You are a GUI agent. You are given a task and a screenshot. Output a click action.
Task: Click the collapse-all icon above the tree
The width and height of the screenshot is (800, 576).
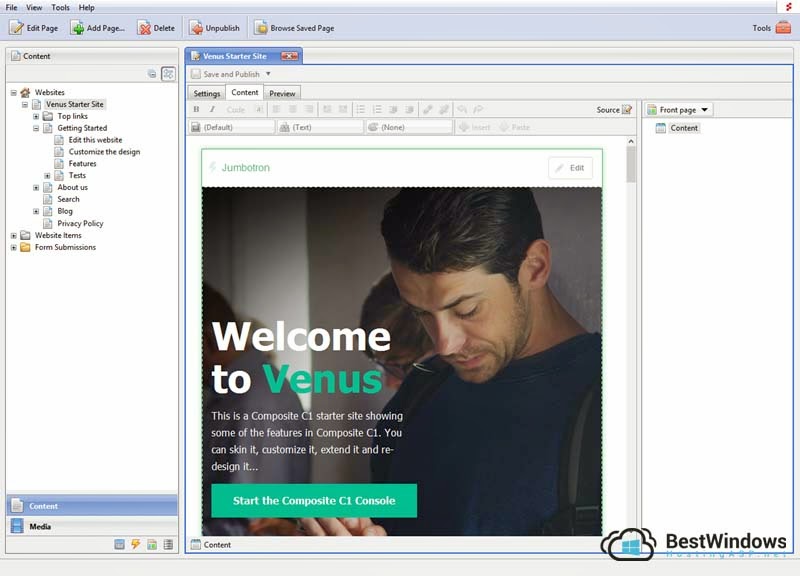click(x=152, y=74)
